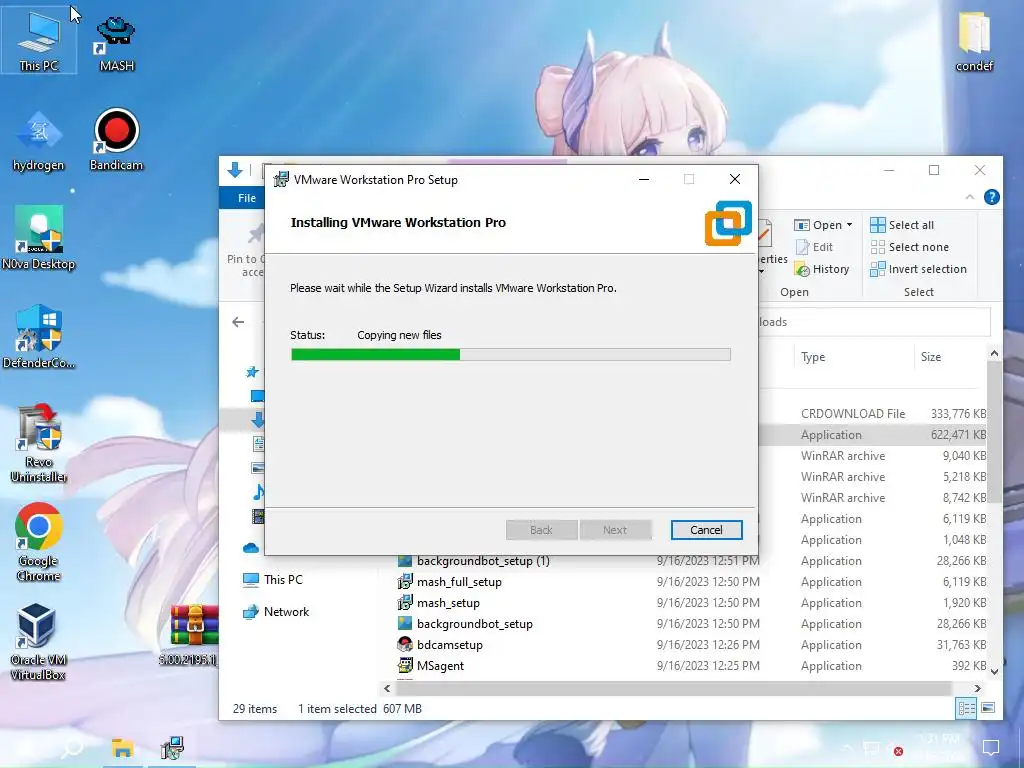This screenshot has height=768, width=1024.
Task: Switch to details view icon
Action: click(x=967, y=709)
